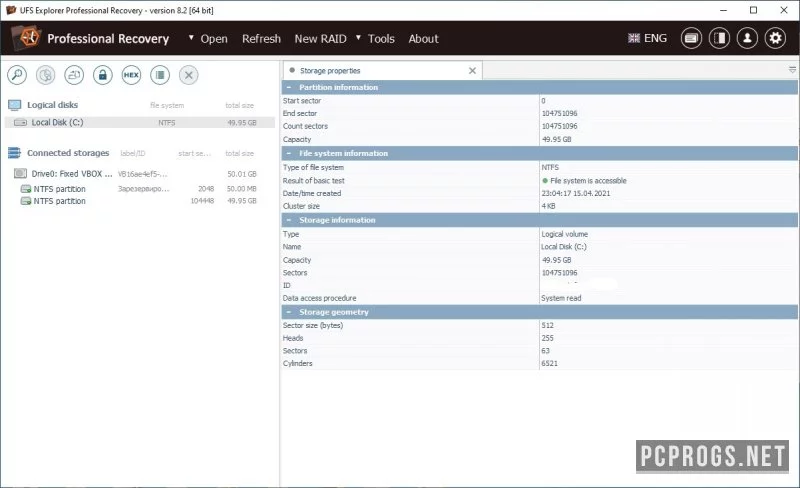
Task: Click the Name value Local Disk (C:) in properties
Action: (564, 247)
